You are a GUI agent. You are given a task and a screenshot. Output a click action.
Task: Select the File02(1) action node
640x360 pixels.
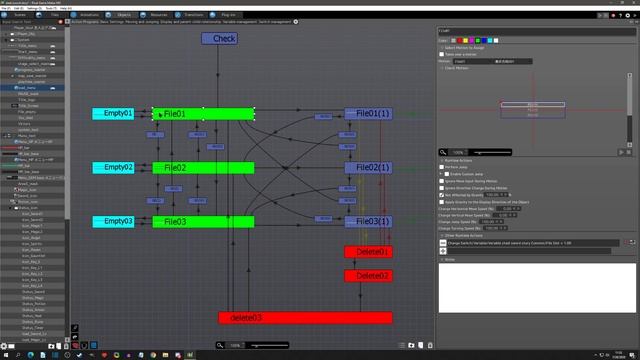pos(368,167)
